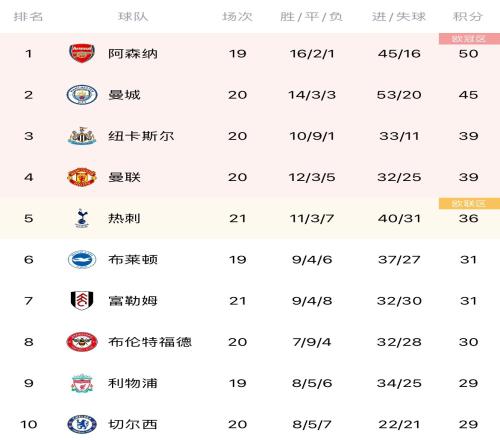Screen dimensions: 500x440
Task: Open team name 布伦特福德
Action: (x=150, y=342)
